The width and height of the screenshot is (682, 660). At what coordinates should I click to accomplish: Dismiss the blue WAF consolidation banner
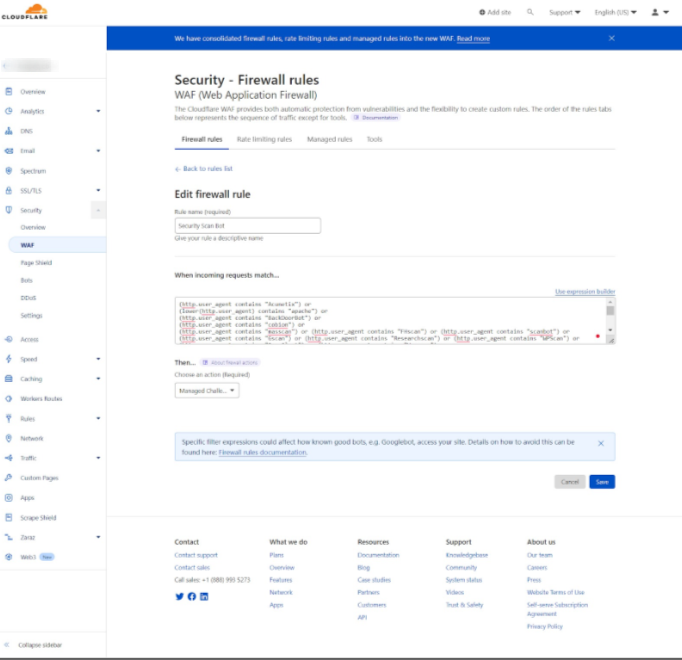pos(612,38)
